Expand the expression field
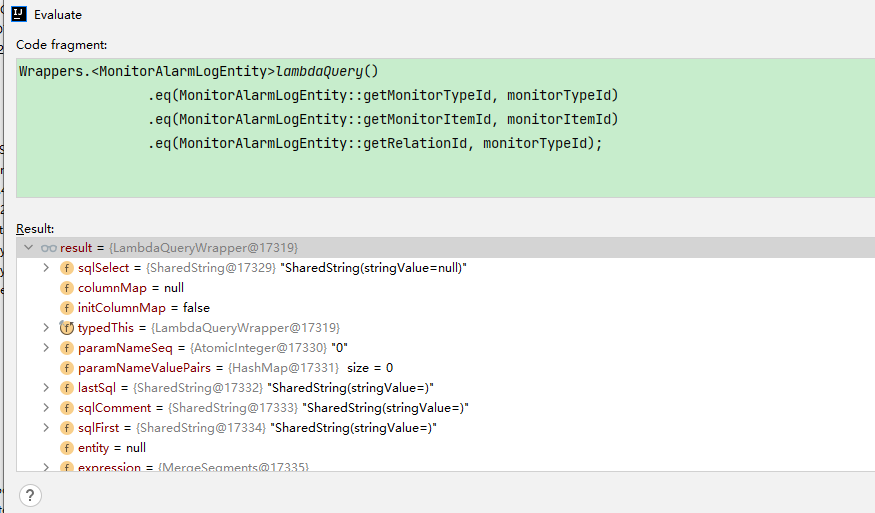The image size is (875, 513). (x=46, y=467)
